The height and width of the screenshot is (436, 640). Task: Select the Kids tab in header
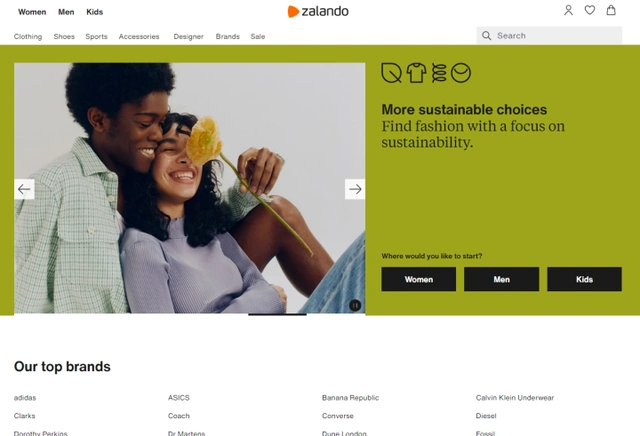point(94,12)
